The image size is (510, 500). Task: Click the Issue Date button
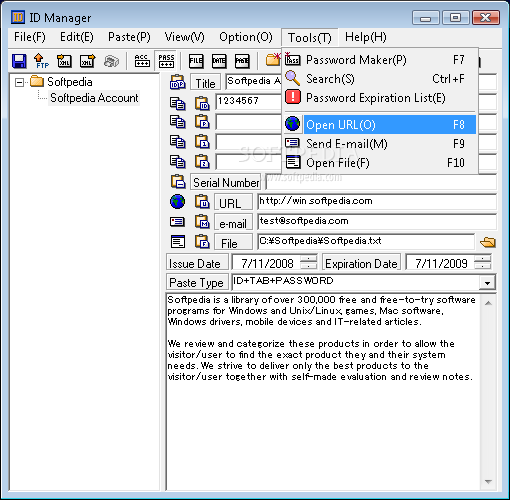(197, 263)
